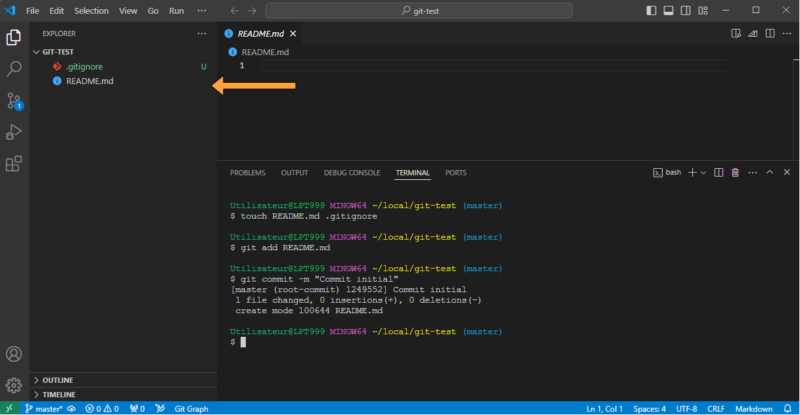Toggle the bottom panel layout button

coord(668,10)
